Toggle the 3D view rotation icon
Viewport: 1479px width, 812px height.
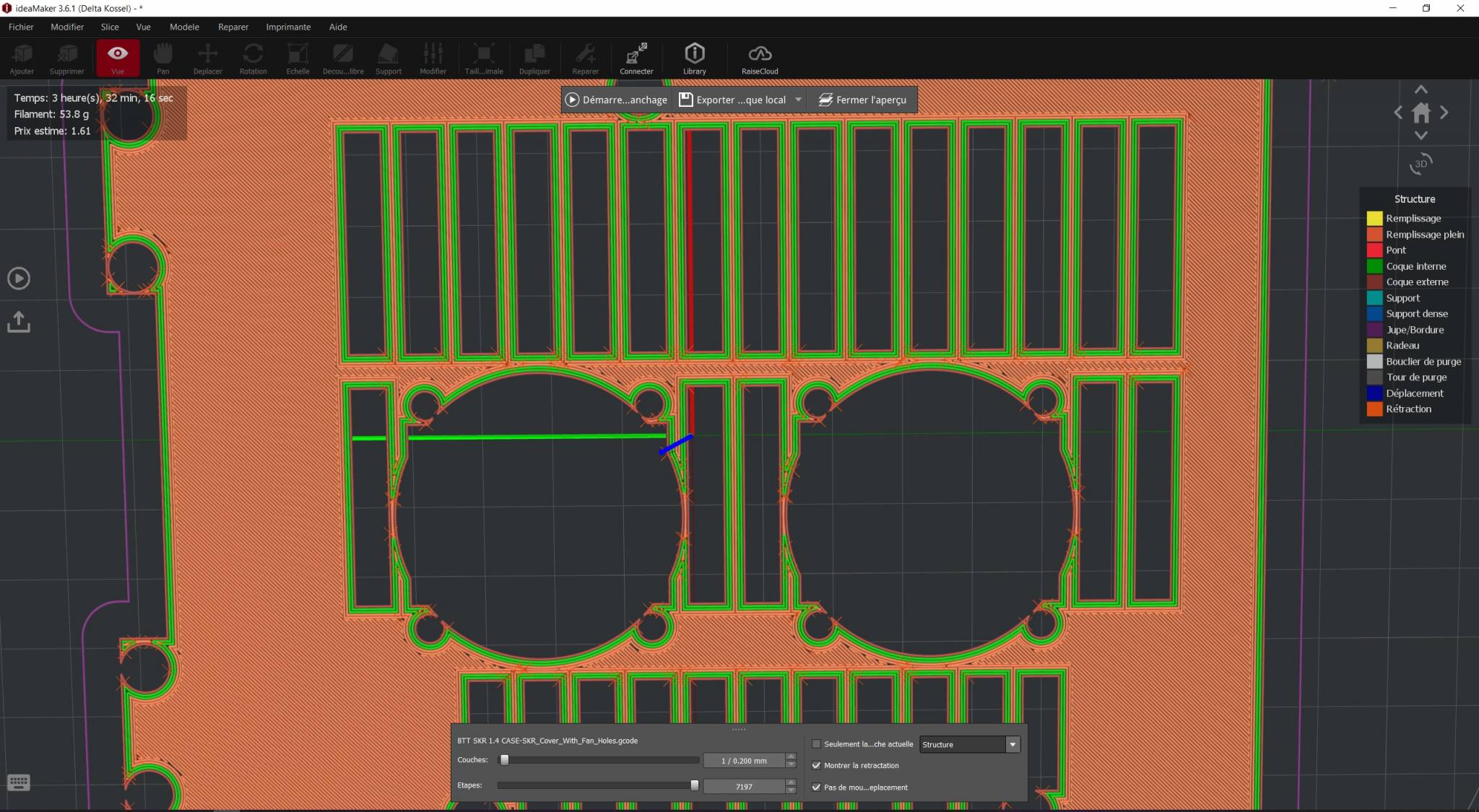click(1421, 164)
